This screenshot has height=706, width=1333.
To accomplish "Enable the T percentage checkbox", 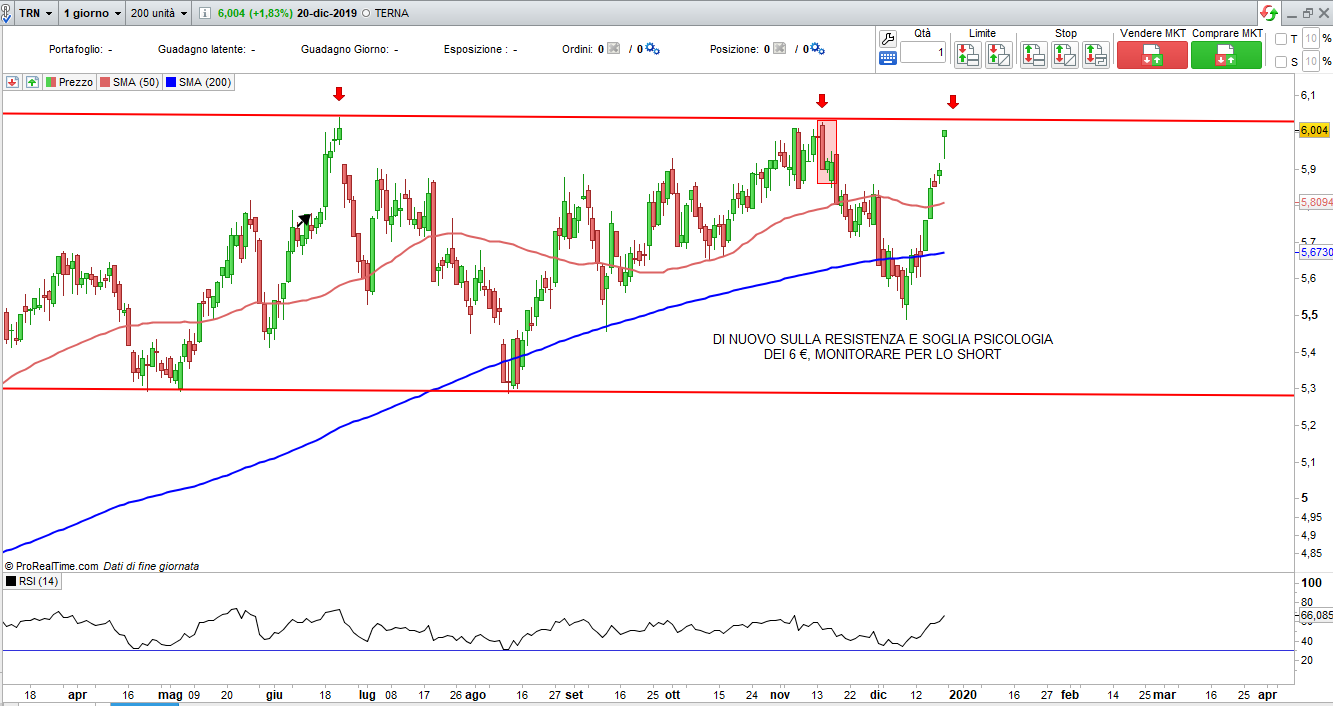I will tap(1282, 39).
